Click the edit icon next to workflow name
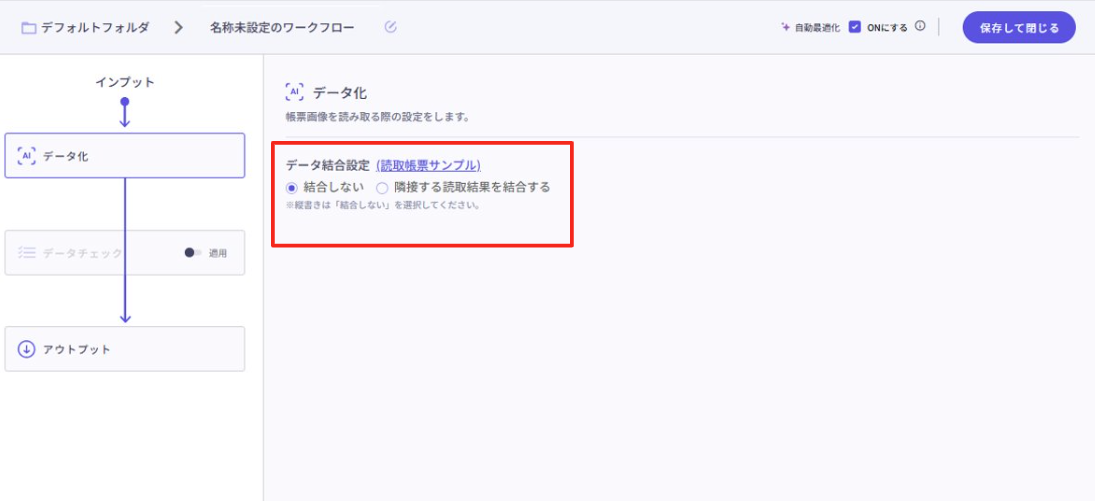Image resolution: width=1095 pixels, height=501 pixels. pyautogui.click(x=390, y=27)
